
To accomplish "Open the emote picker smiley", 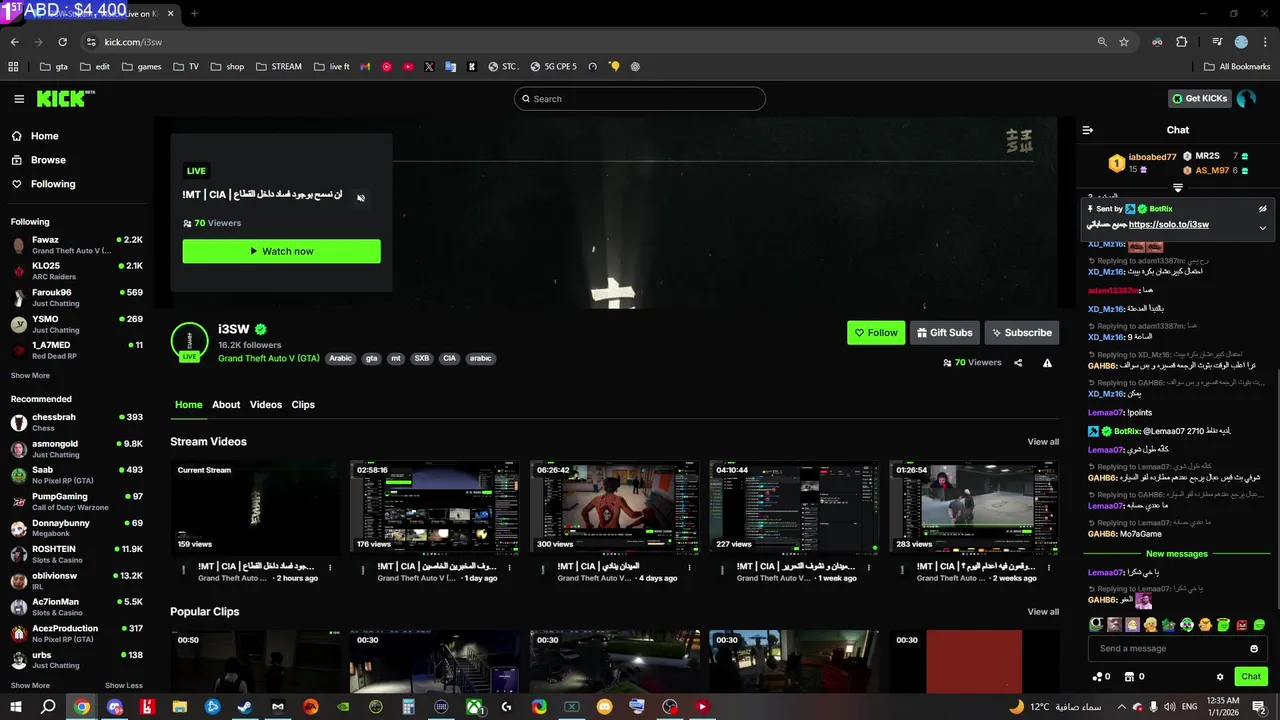I will coord(1254,648).
